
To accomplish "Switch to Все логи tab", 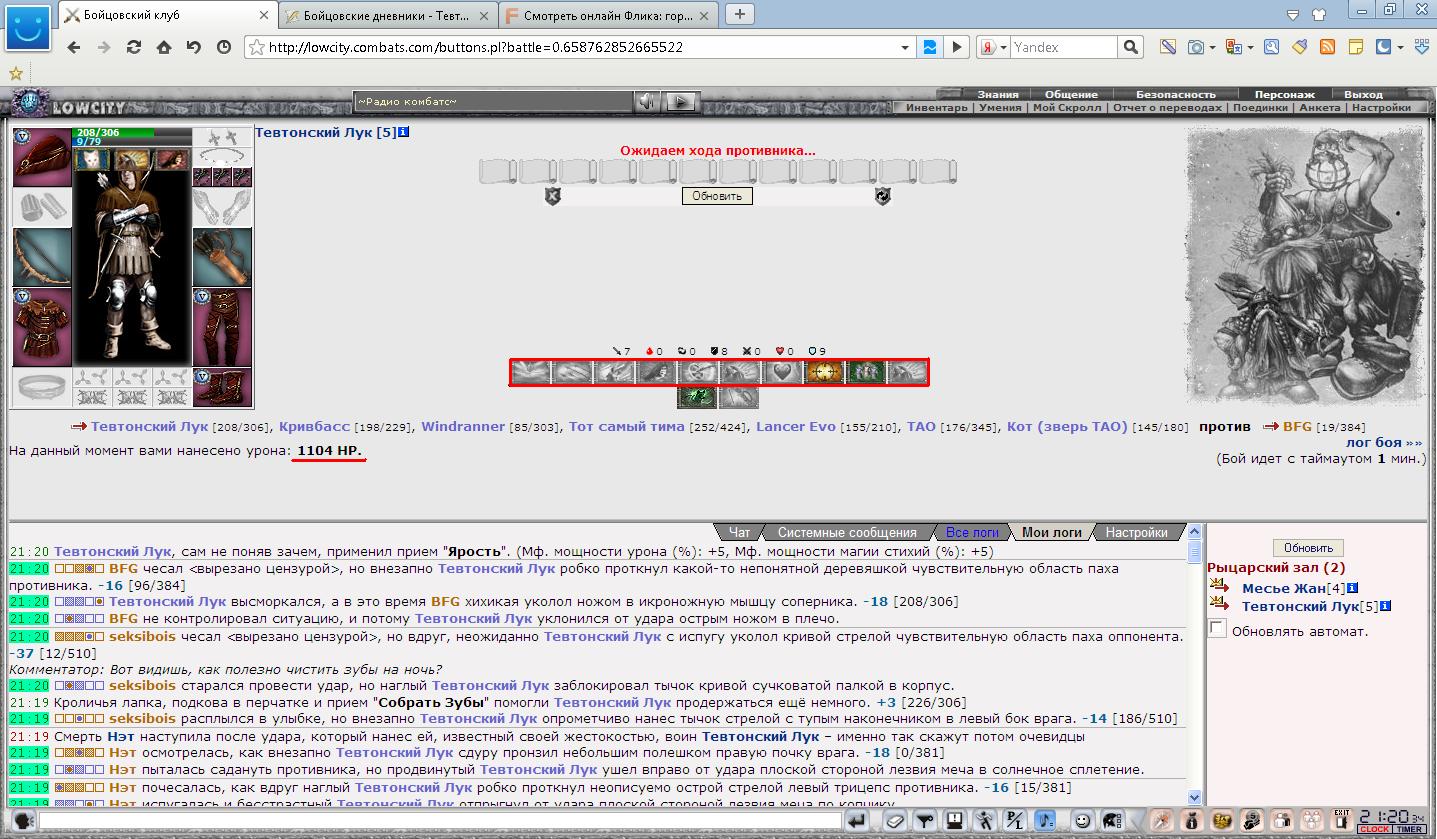I will coord(972,532).
